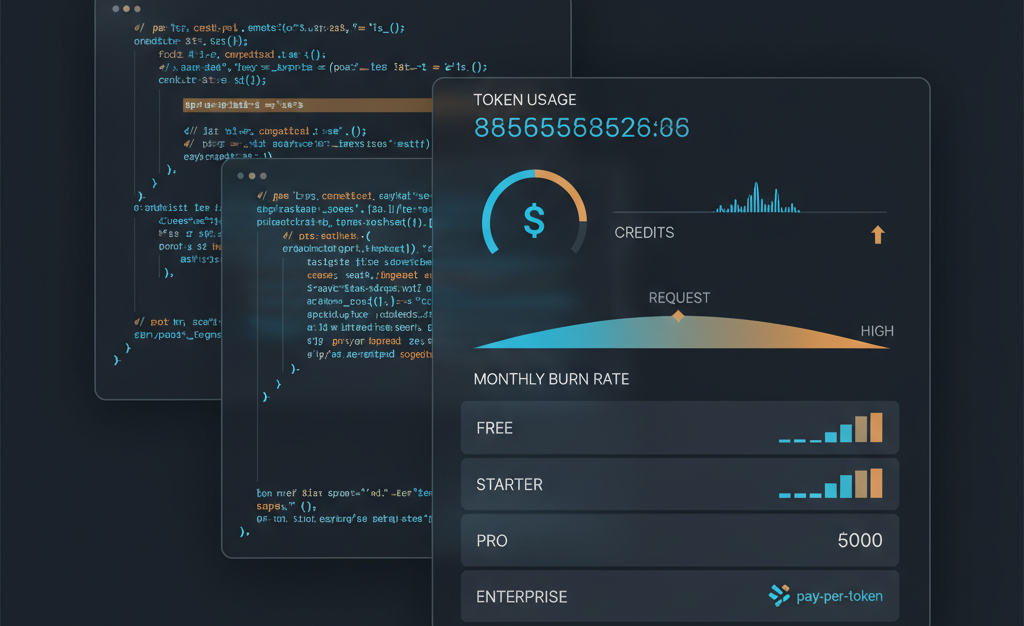
Task: Click the pay-per-token logo icon
Action: click(x=778, y=595)
